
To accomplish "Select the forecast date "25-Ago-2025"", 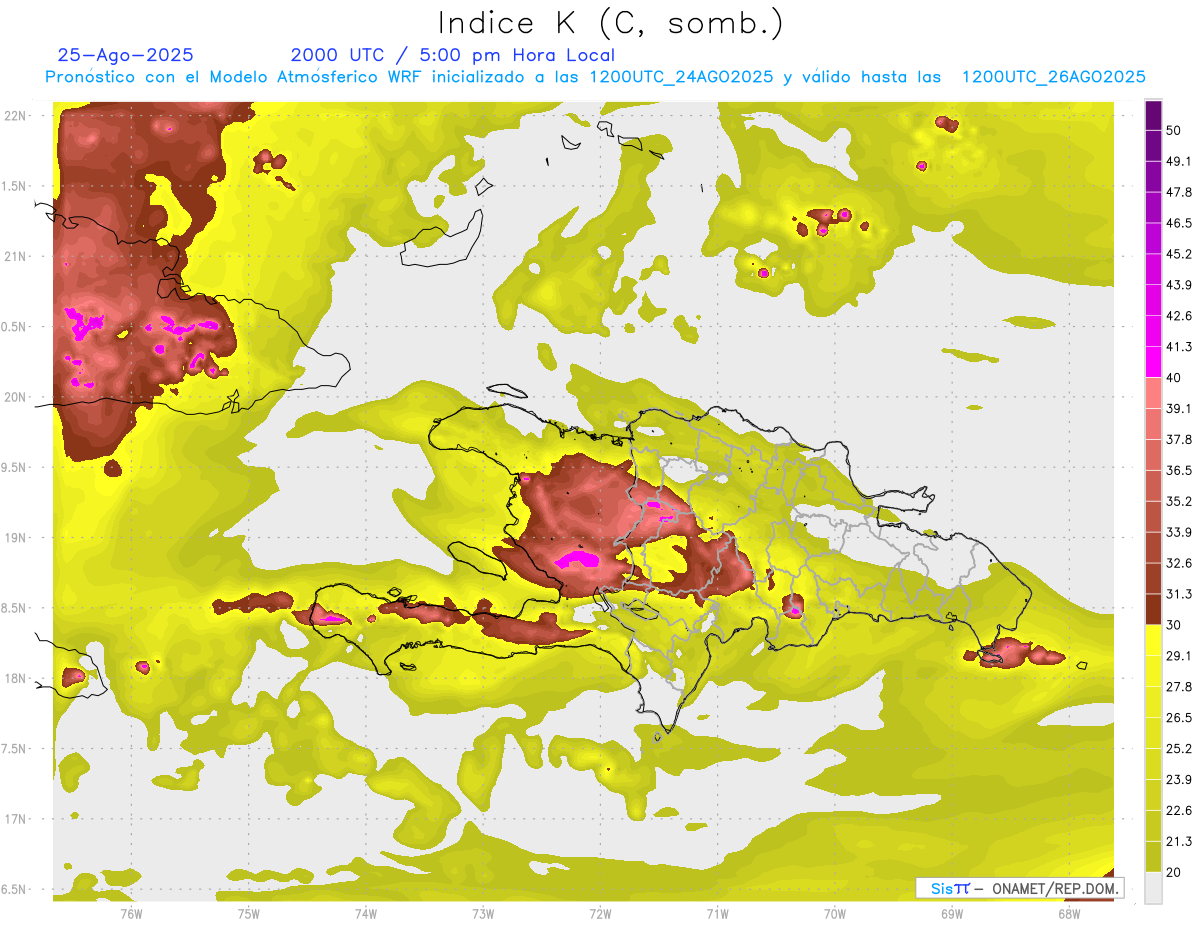I will (x=126, y=55).
